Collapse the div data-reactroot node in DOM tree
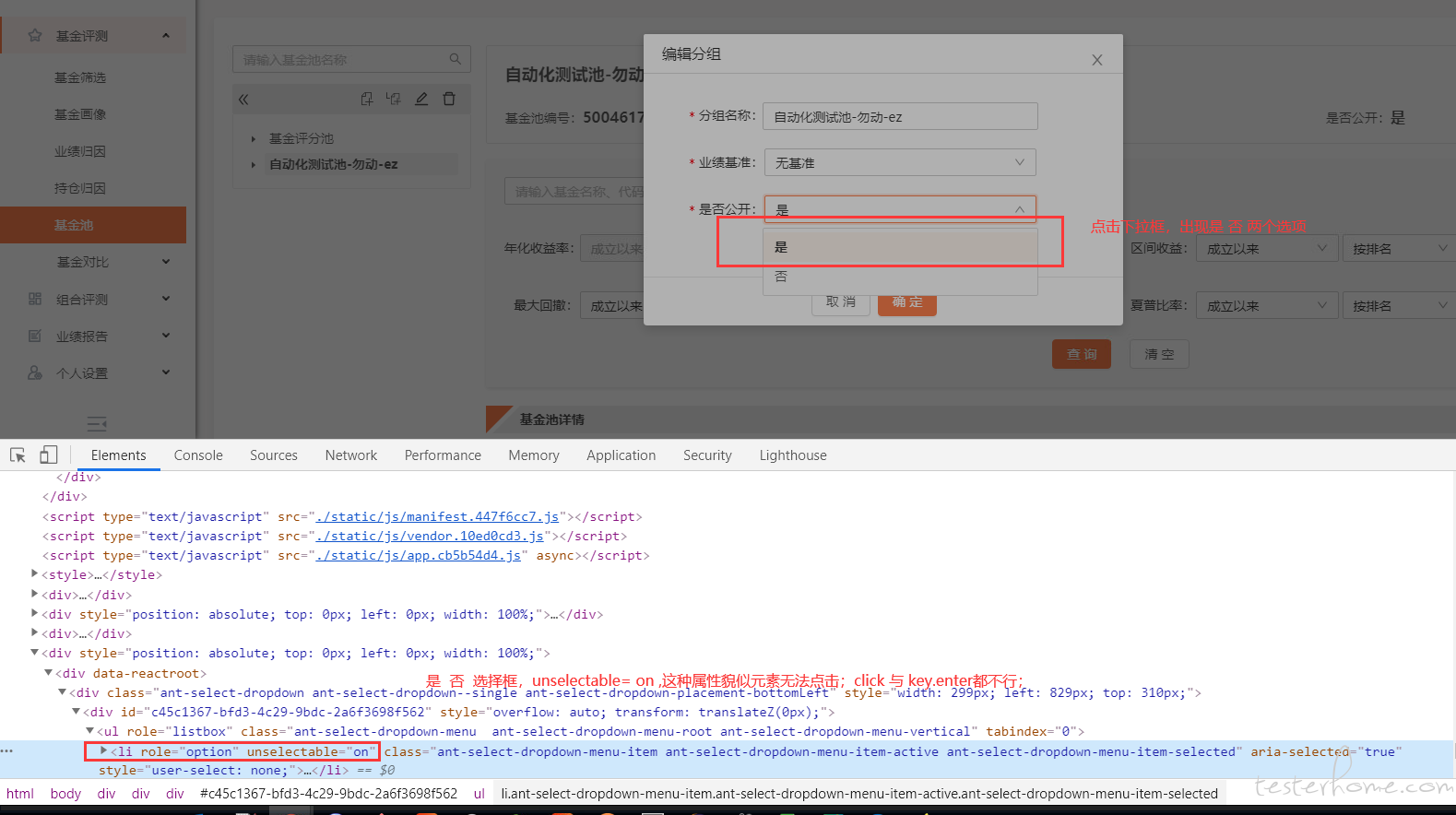The image size is (1456, 815). (x=49, y=673)
